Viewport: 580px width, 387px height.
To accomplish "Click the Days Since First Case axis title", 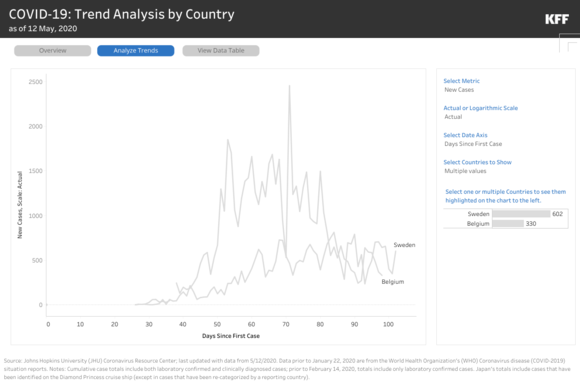I will click(x=231, y=336).
